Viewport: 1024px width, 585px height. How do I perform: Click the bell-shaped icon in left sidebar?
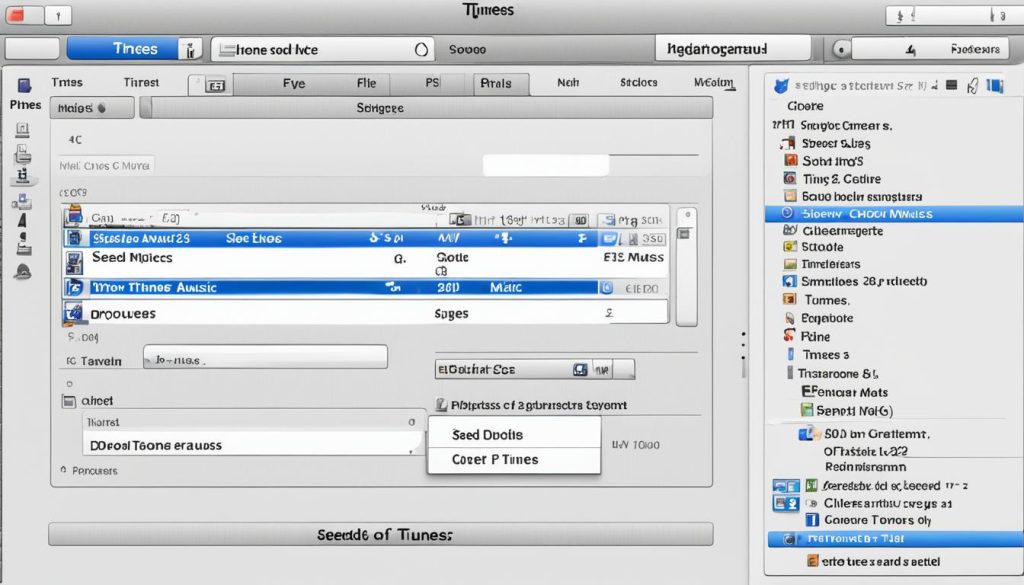23,272
